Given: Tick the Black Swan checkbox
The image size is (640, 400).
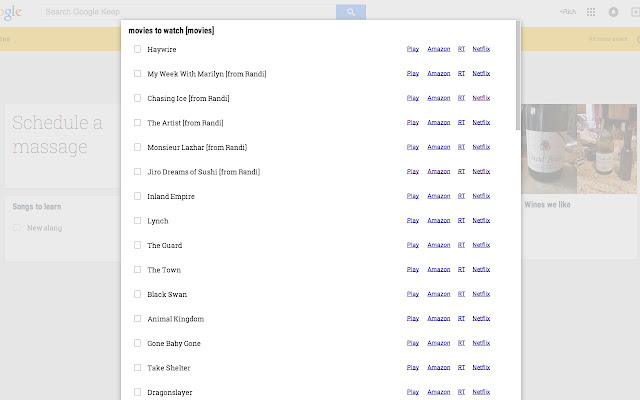Looking at the screenshot, I should pyautogui.click(x=138, y=294).
